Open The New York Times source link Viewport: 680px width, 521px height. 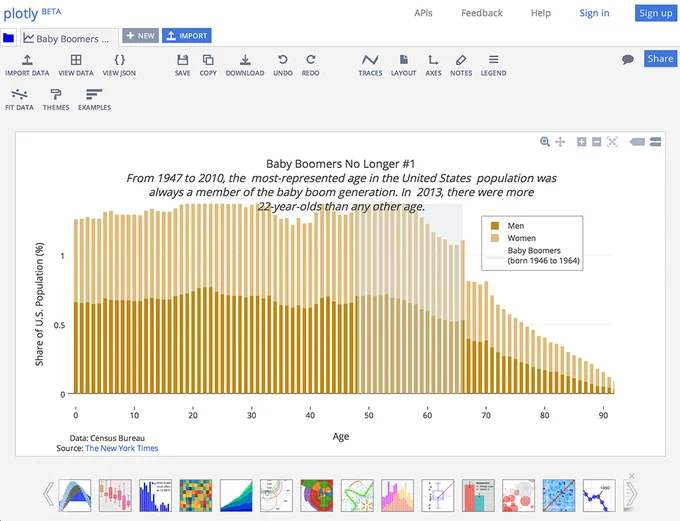(x=121, y=448)
